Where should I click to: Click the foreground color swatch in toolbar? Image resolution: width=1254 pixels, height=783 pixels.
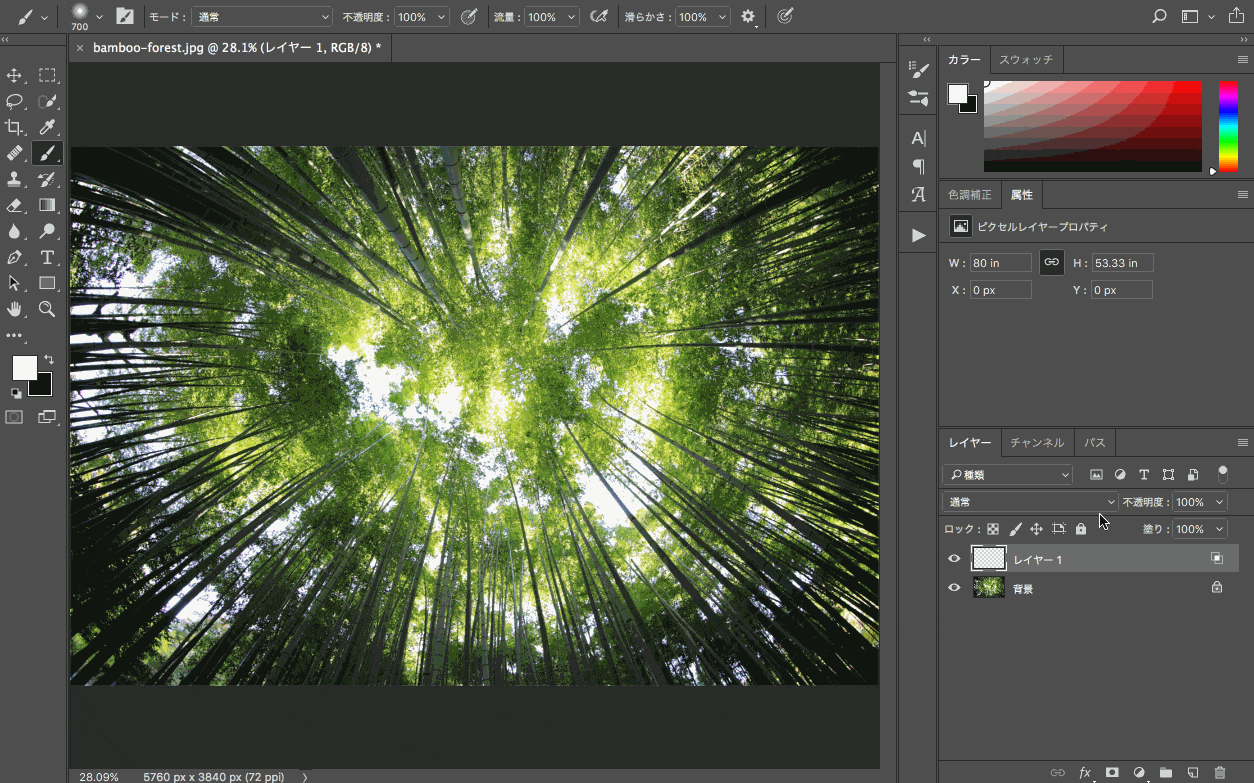pyautogui.click(x=24, y=368)
